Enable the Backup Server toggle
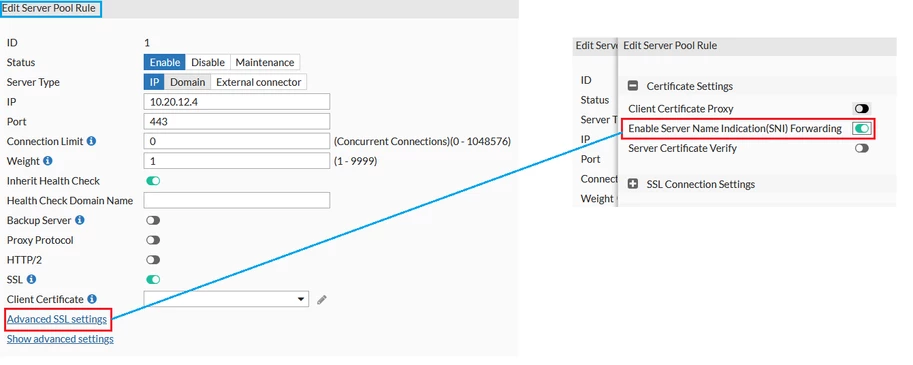Image resolution: width=913 pixels, height=365 pixels. pos(153,221)
